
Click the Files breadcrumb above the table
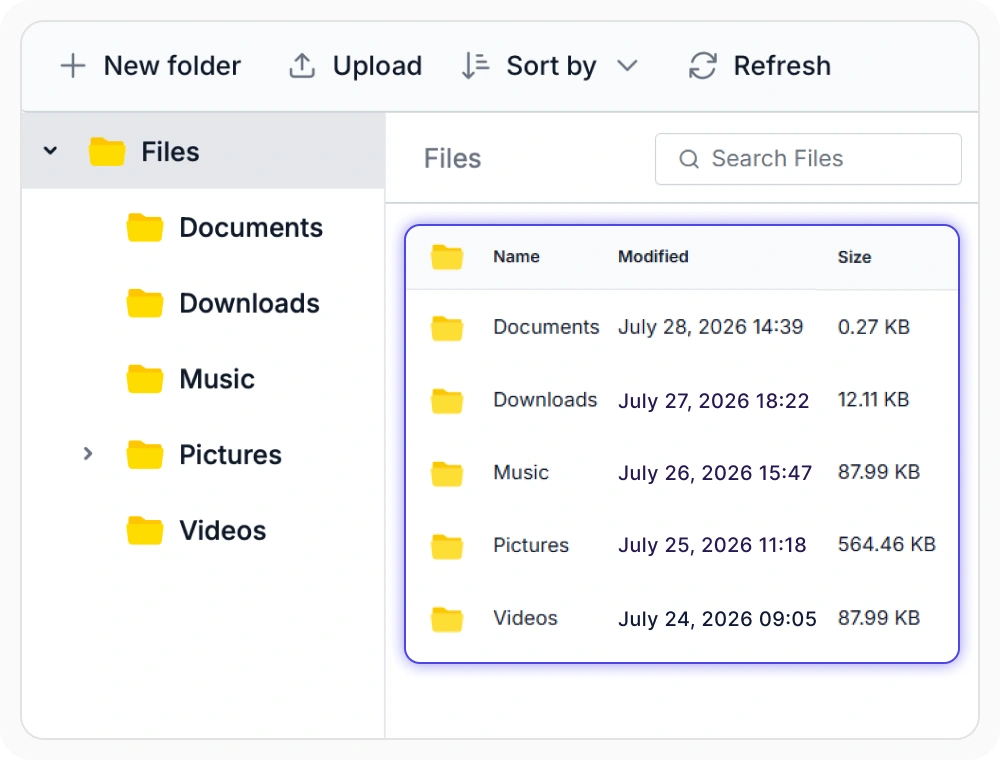pos(453,159)
